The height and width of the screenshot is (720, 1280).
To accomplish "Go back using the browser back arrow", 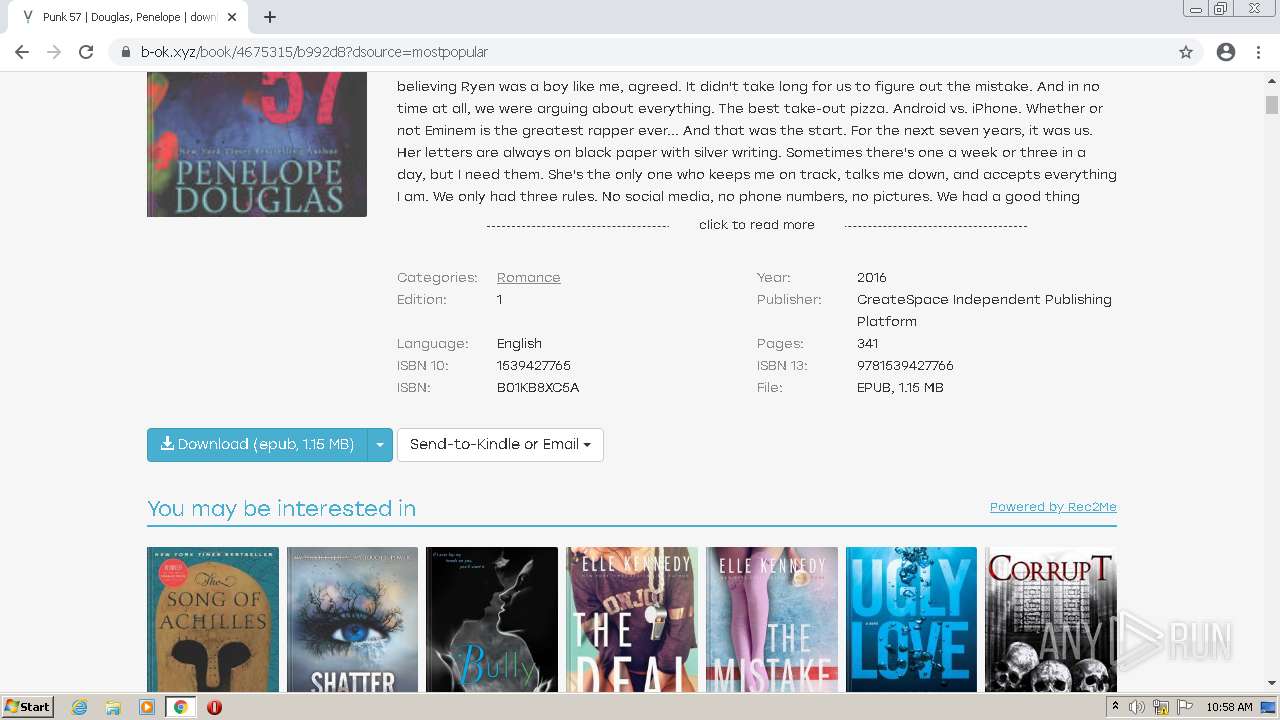I will (22, 52).
